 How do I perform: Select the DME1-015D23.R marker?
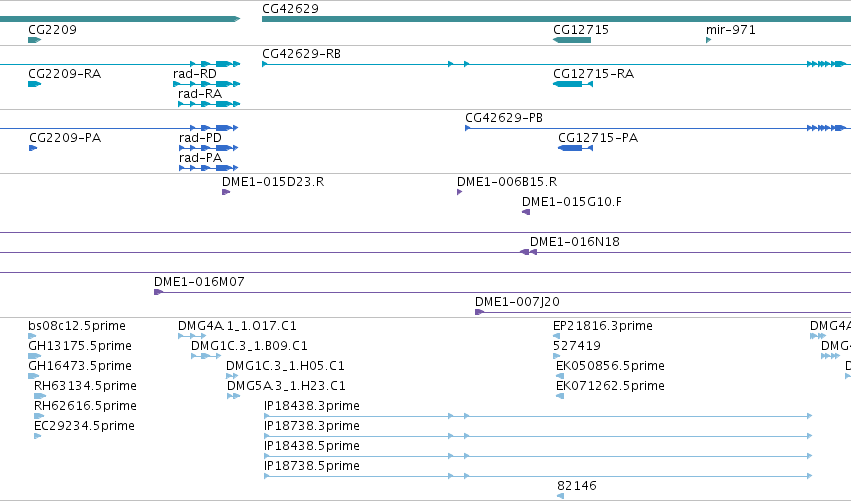pyautogui.click(x=226, y=192)
